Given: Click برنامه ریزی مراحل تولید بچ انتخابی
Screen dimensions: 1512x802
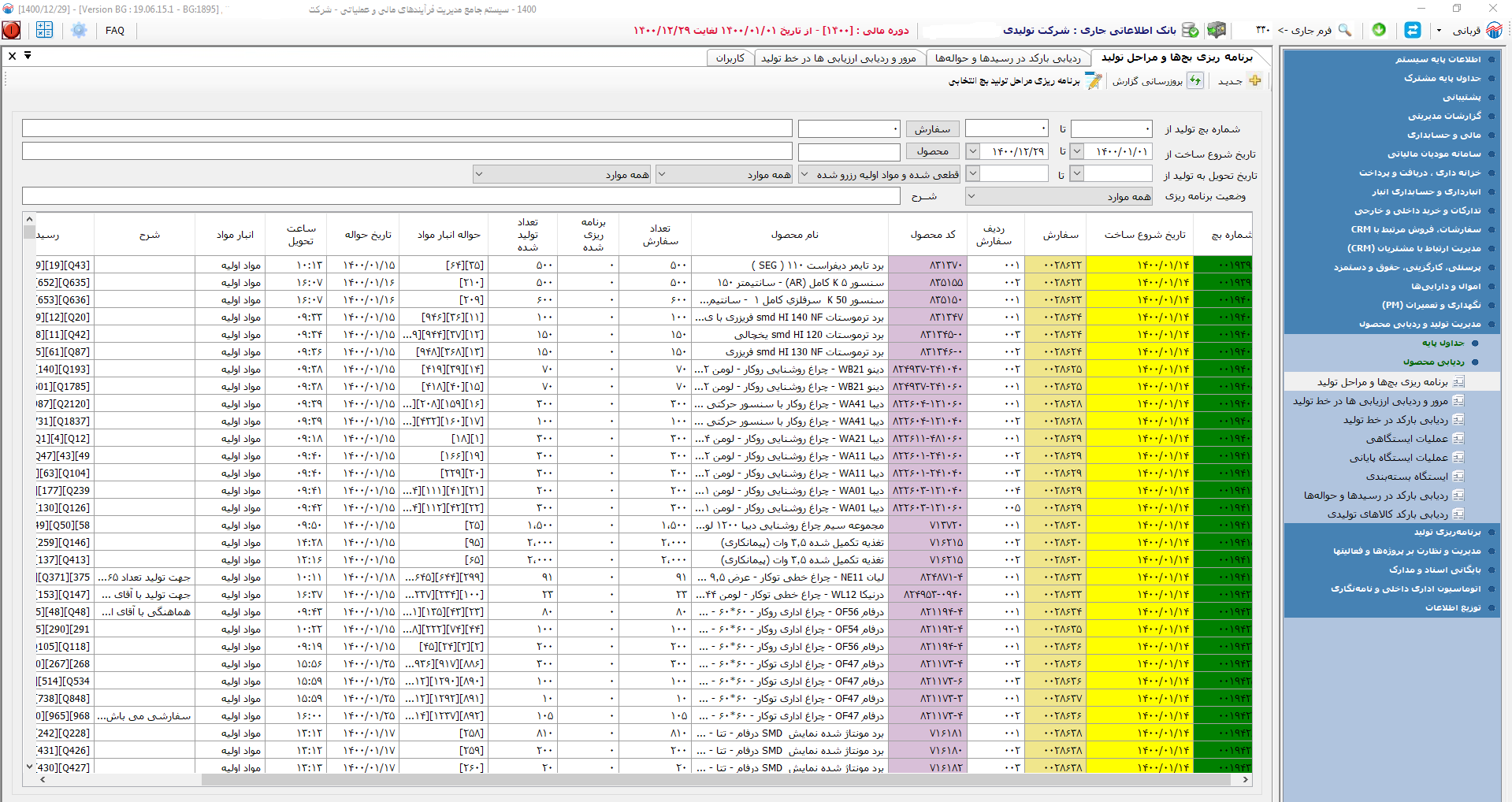Looking at the screenshot, I should pos(1014,81).
